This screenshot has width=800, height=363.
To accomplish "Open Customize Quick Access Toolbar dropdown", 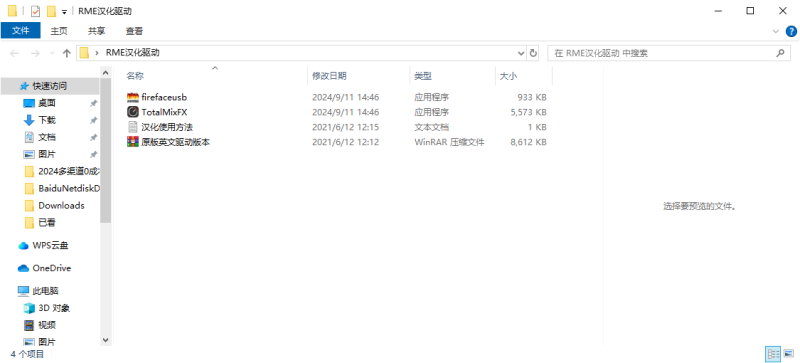I will coord(64,11).
